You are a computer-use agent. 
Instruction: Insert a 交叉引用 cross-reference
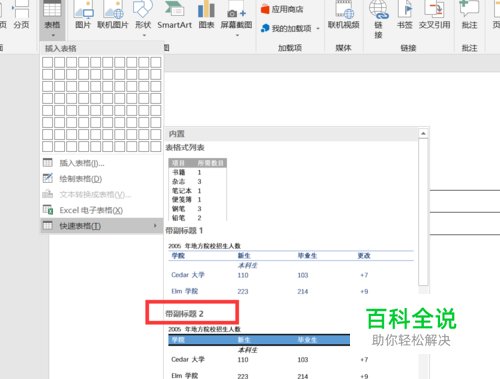(x=434, y=15)
